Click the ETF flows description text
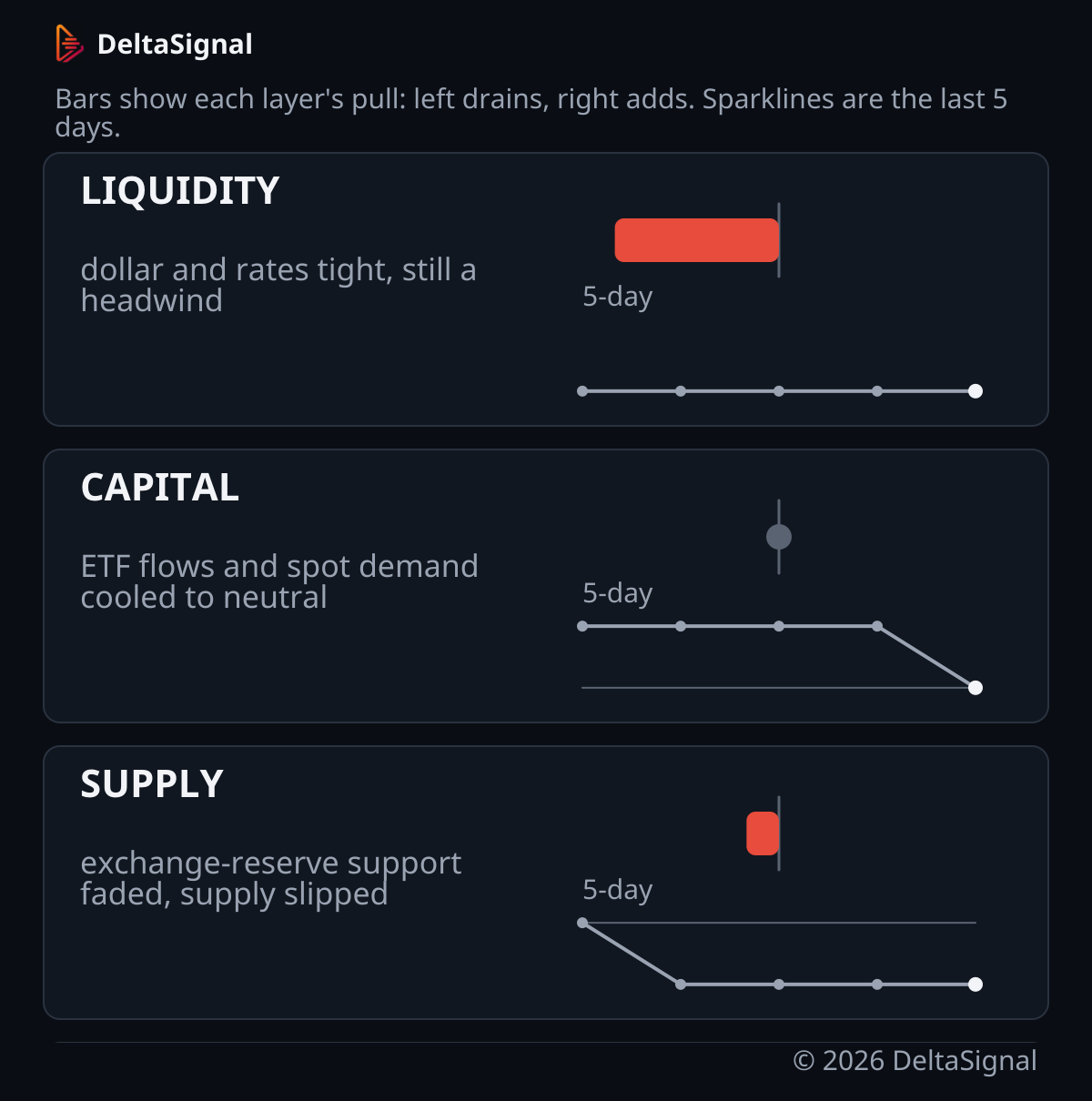 (279, 581)
